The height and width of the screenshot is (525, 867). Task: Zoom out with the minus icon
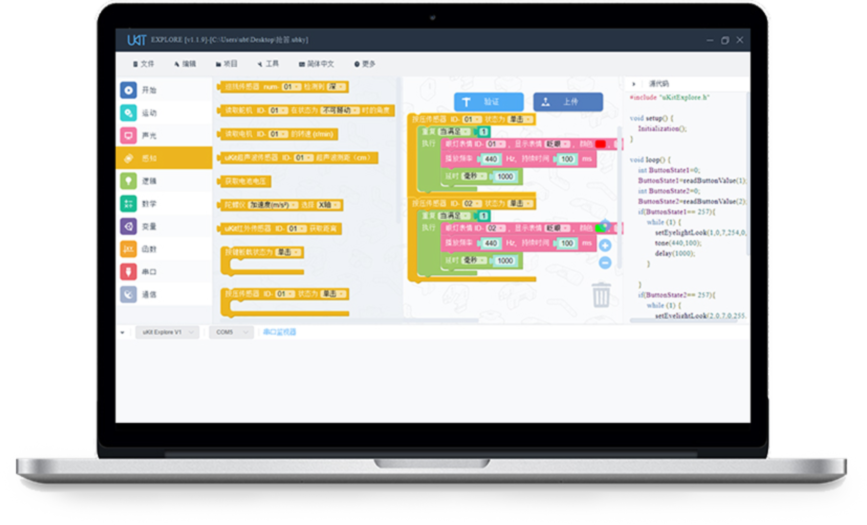point(605,263)
